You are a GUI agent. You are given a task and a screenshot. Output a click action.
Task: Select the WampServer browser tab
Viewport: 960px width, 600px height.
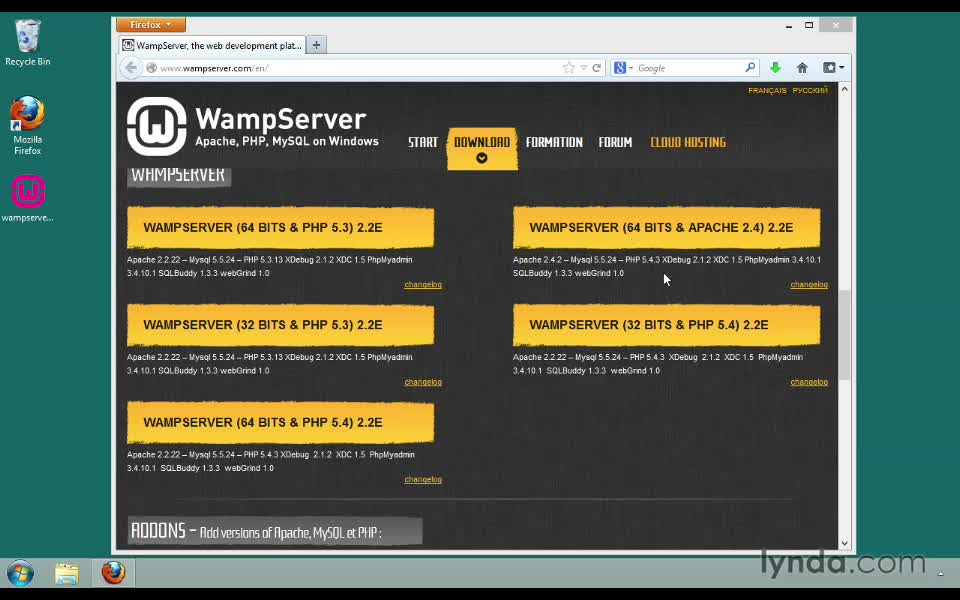tap(212, 45)
